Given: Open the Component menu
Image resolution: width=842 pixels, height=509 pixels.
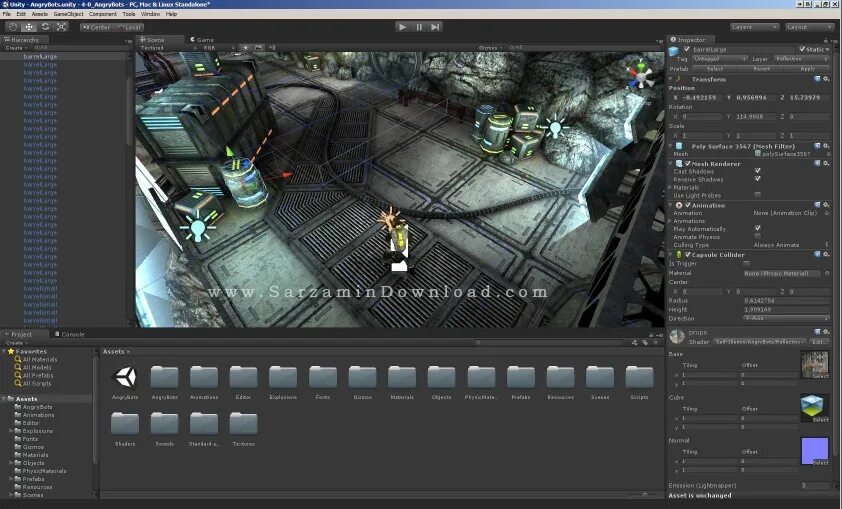Looking at the screenshot, I should pyautogui.click(x=103, y=14).
